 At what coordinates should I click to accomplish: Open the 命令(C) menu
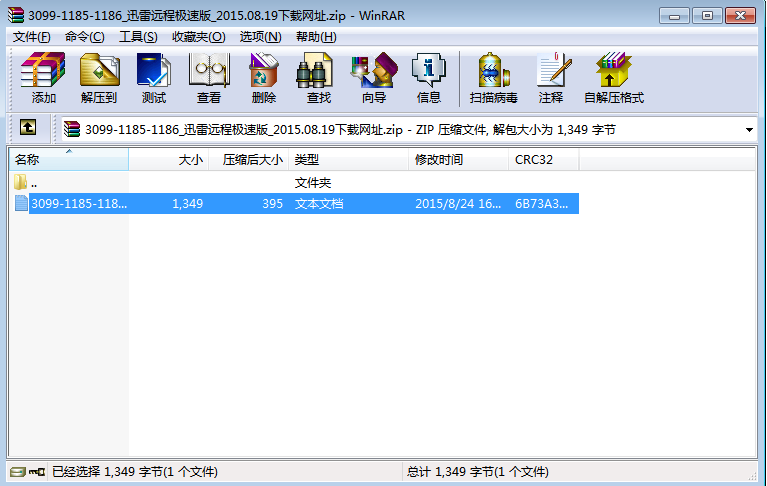[x=84, y=37]
